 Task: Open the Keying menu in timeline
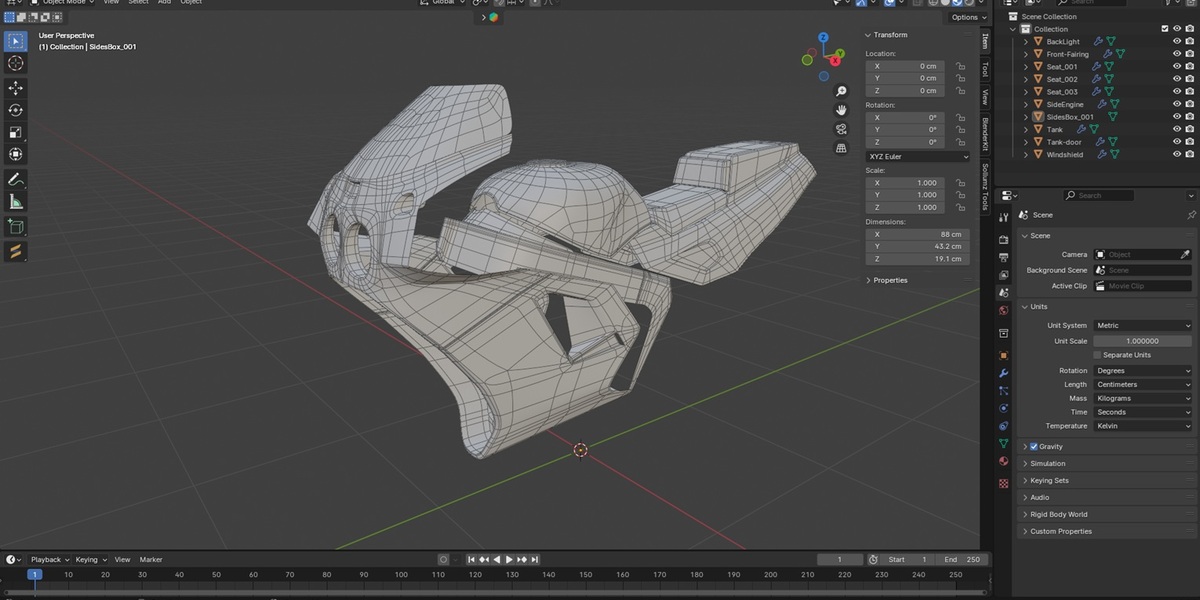[x=90, y=560]
